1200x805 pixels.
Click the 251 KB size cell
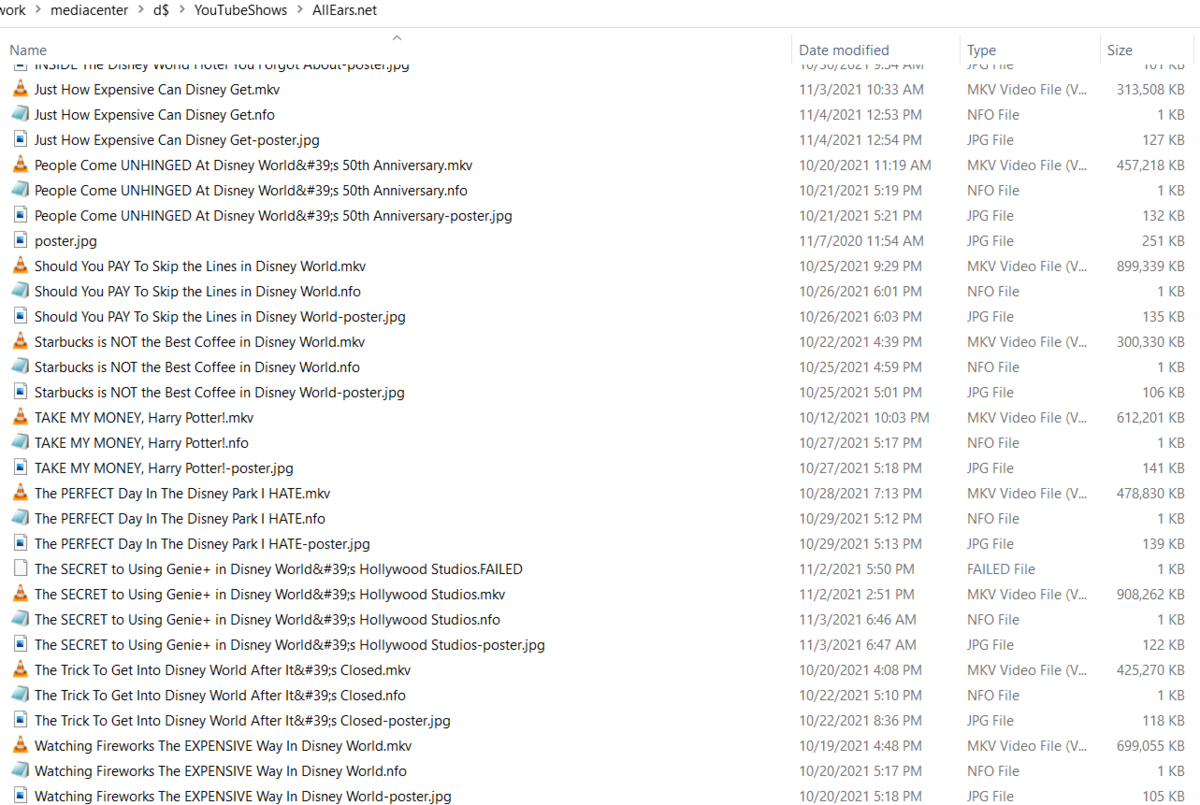pos(1164,241)
